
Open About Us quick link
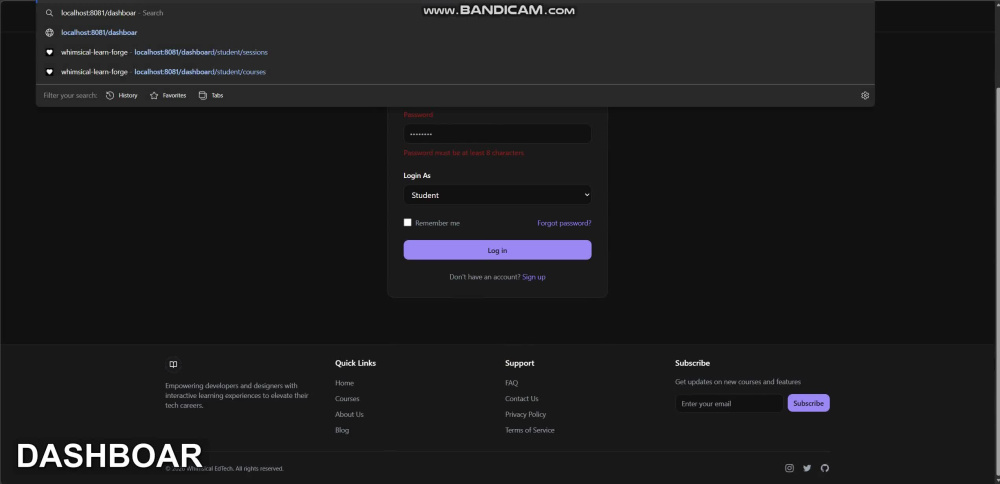tap(349, 414)
